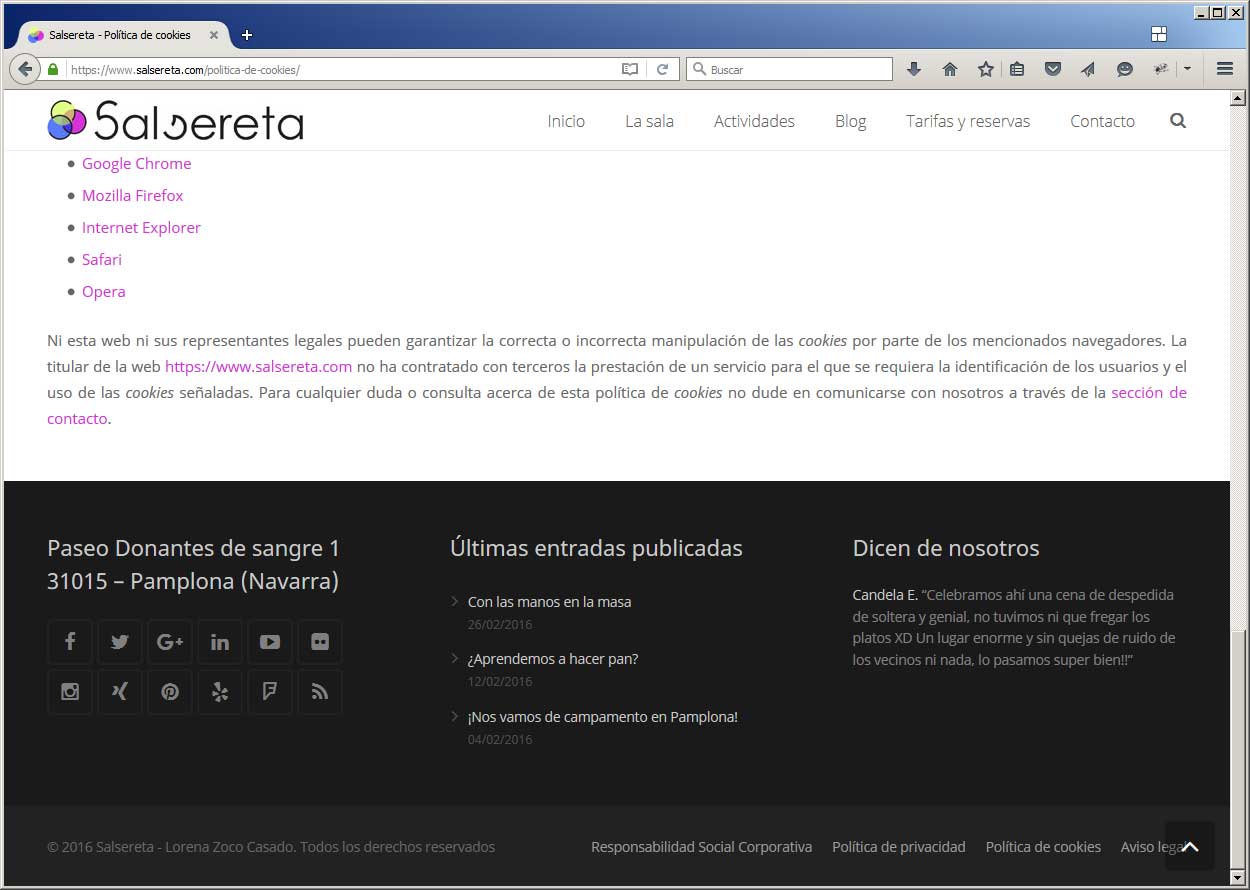
Task: Click the LinkedIn icon in footer
Action: tap(220, 642)
